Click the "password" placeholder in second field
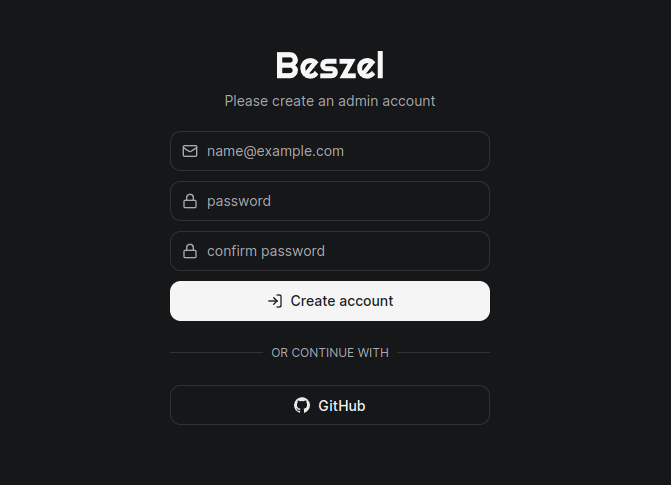Viewport: 671px width, 485px height. click(239, 201)
